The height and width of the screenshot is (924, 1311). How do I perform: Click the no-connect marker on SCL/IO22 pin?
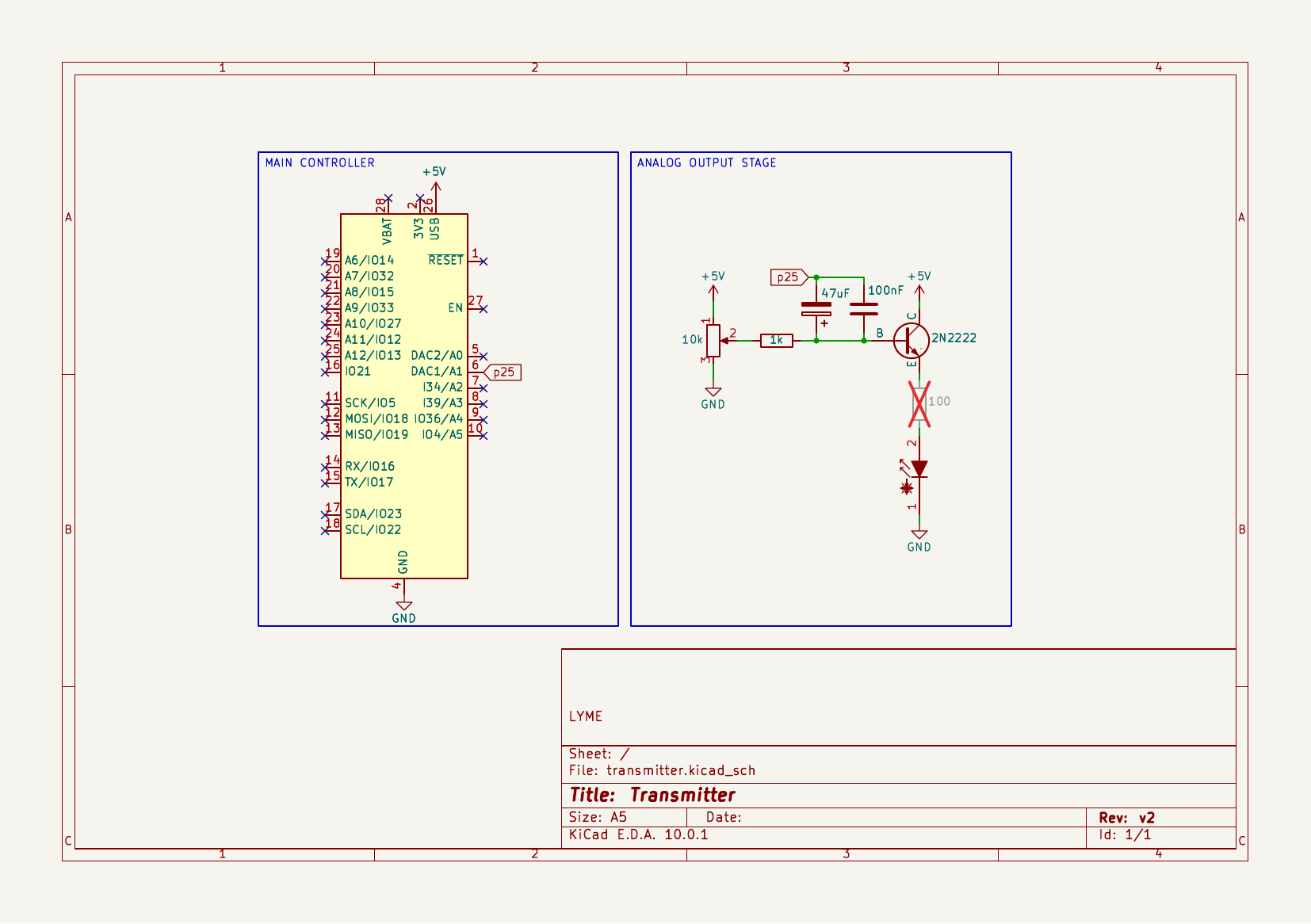click(325, 530)
